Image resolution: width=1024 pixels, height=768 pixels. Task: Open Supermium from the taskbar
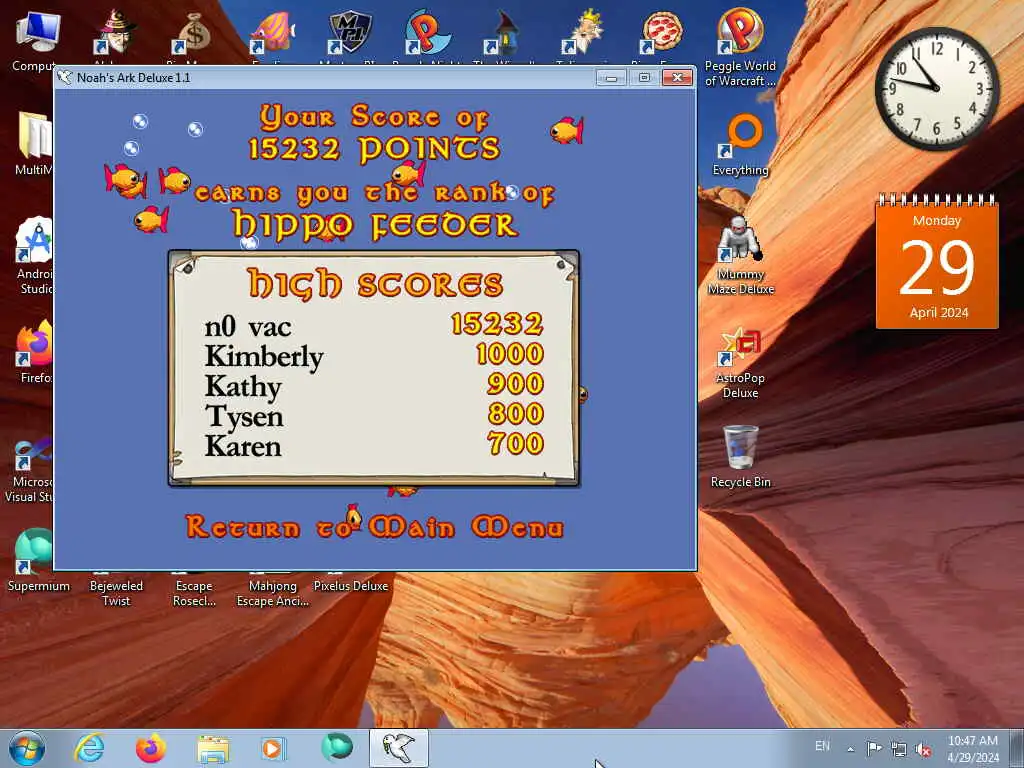tap(337, 748)
